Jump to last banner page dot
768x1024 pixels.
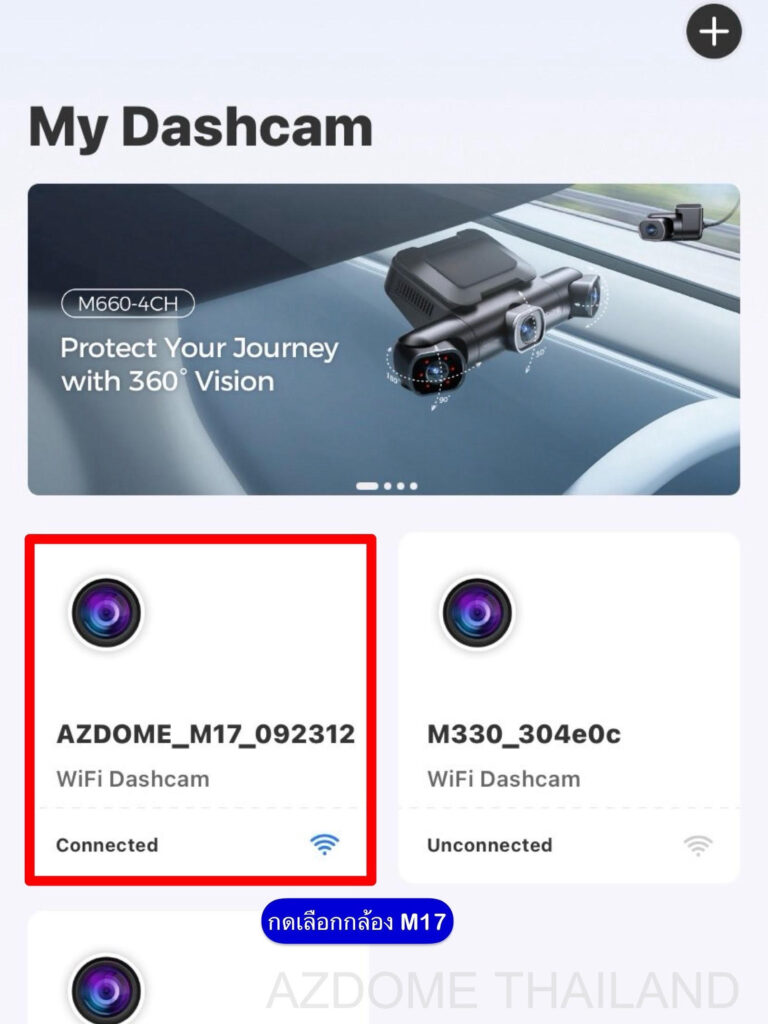pos(413,486)
